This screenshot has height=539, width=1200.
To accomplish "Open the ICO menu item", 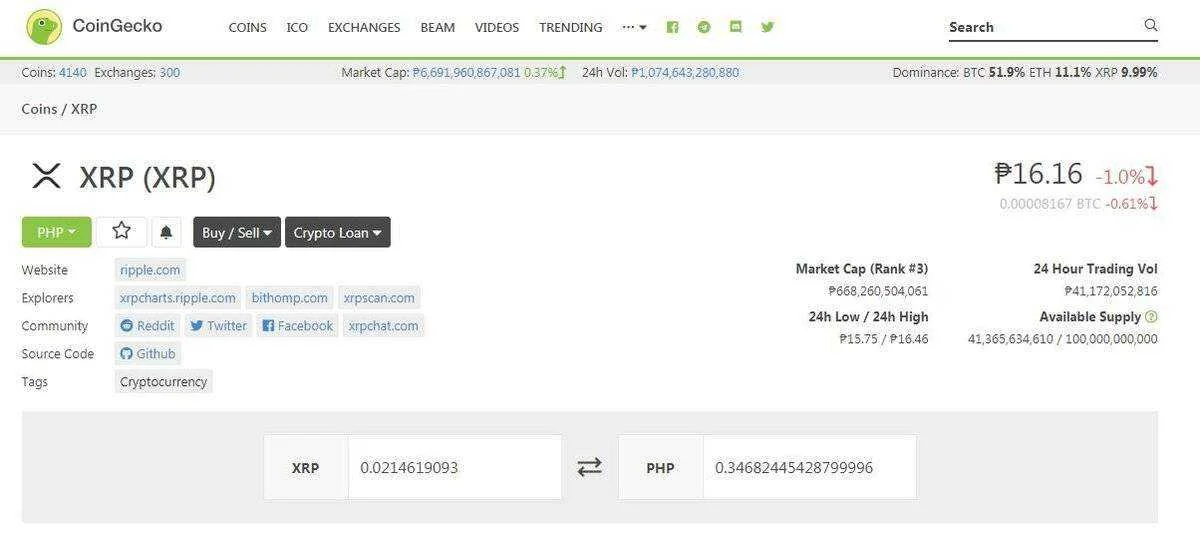I will [x=297, y=27].
